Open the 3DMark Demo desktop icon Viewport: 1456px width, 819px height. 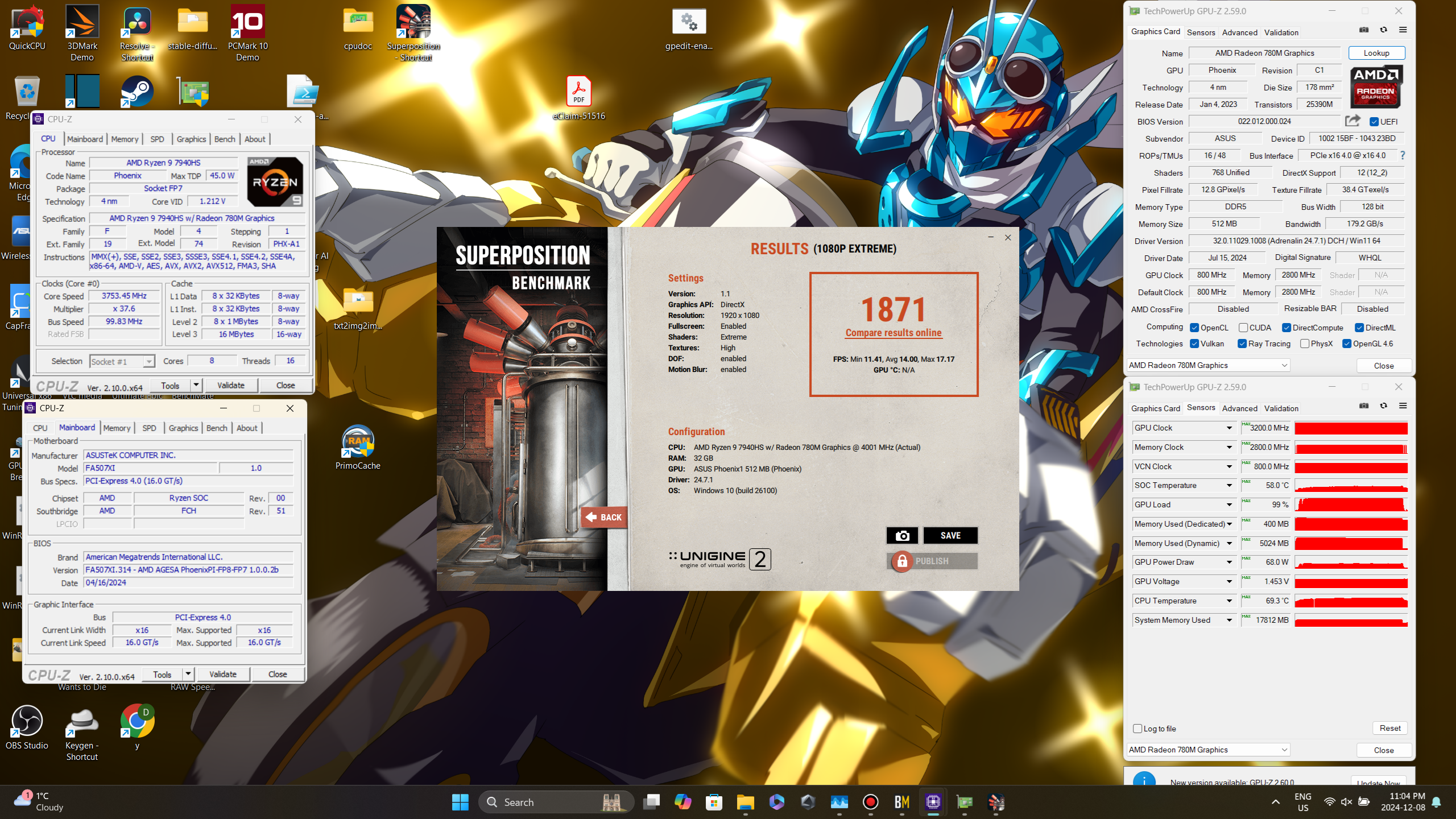(82, 32)
